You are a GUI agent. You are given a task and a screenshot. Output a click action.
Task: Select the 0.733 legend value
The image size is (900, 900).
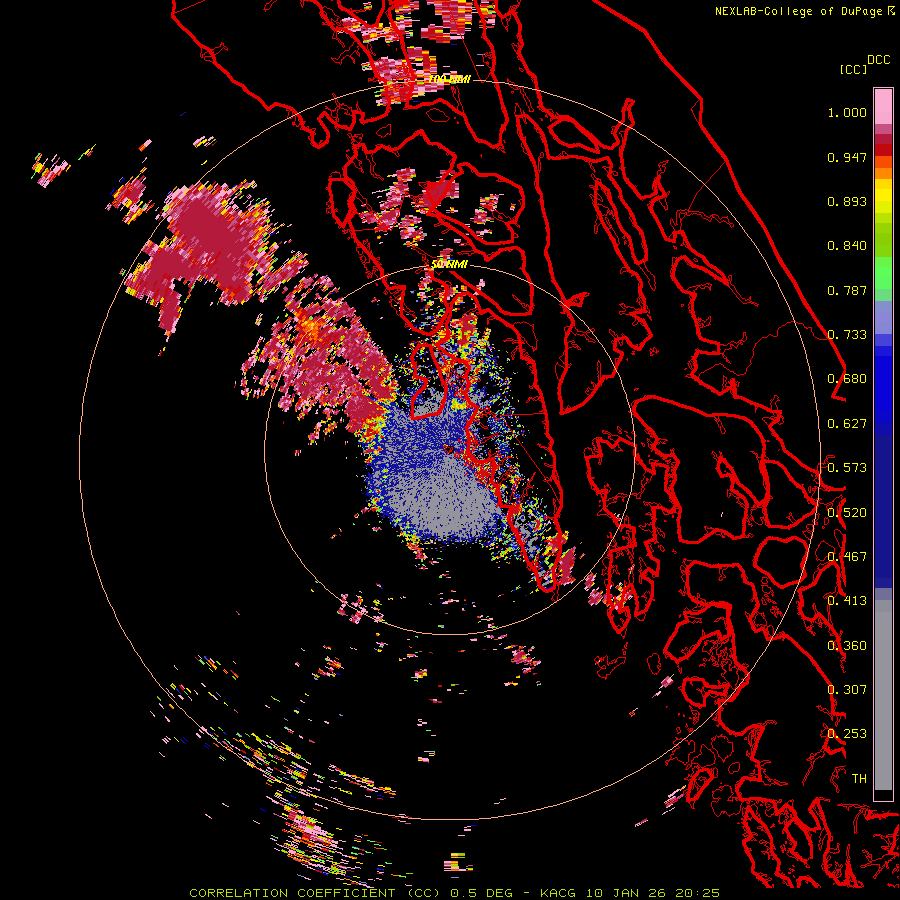click(x=847, y=335)
